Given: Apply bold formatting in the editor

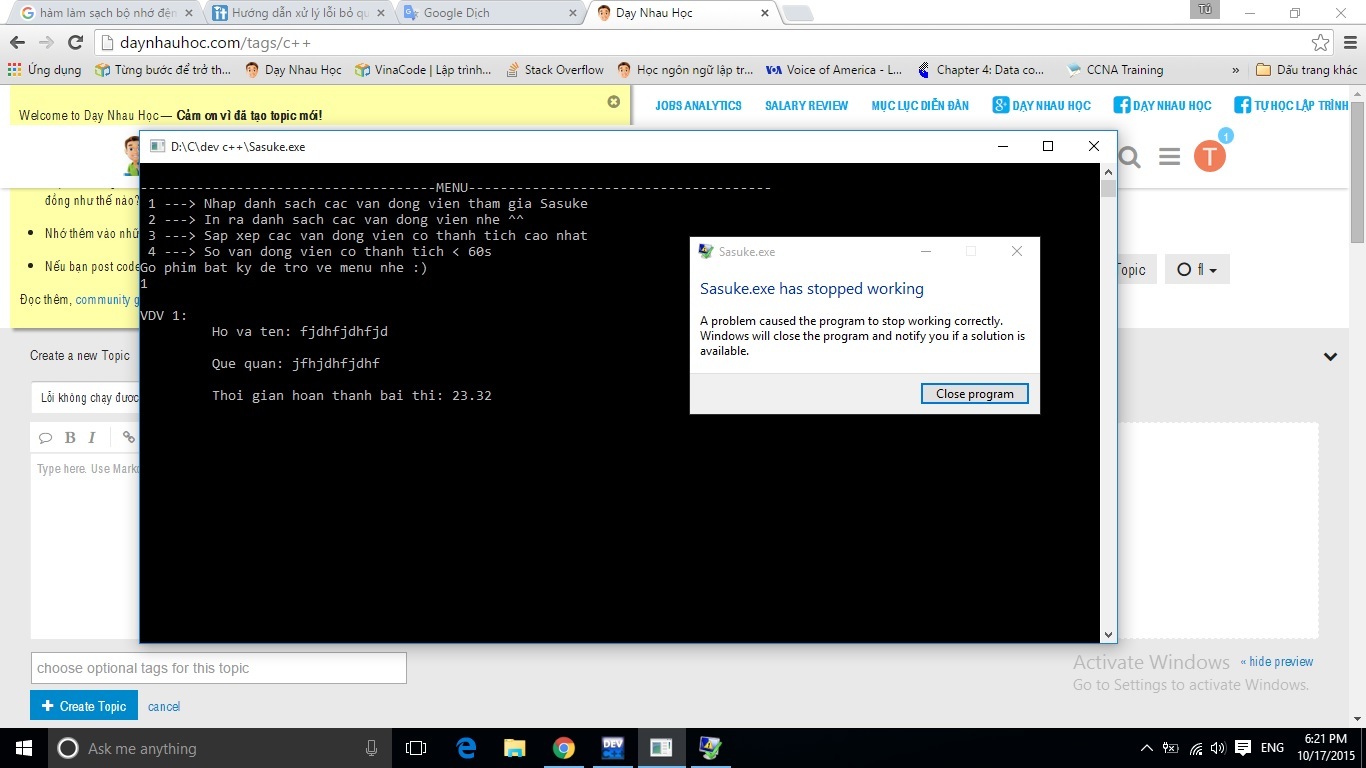Looking at the screenshot, I should point(70,437).
